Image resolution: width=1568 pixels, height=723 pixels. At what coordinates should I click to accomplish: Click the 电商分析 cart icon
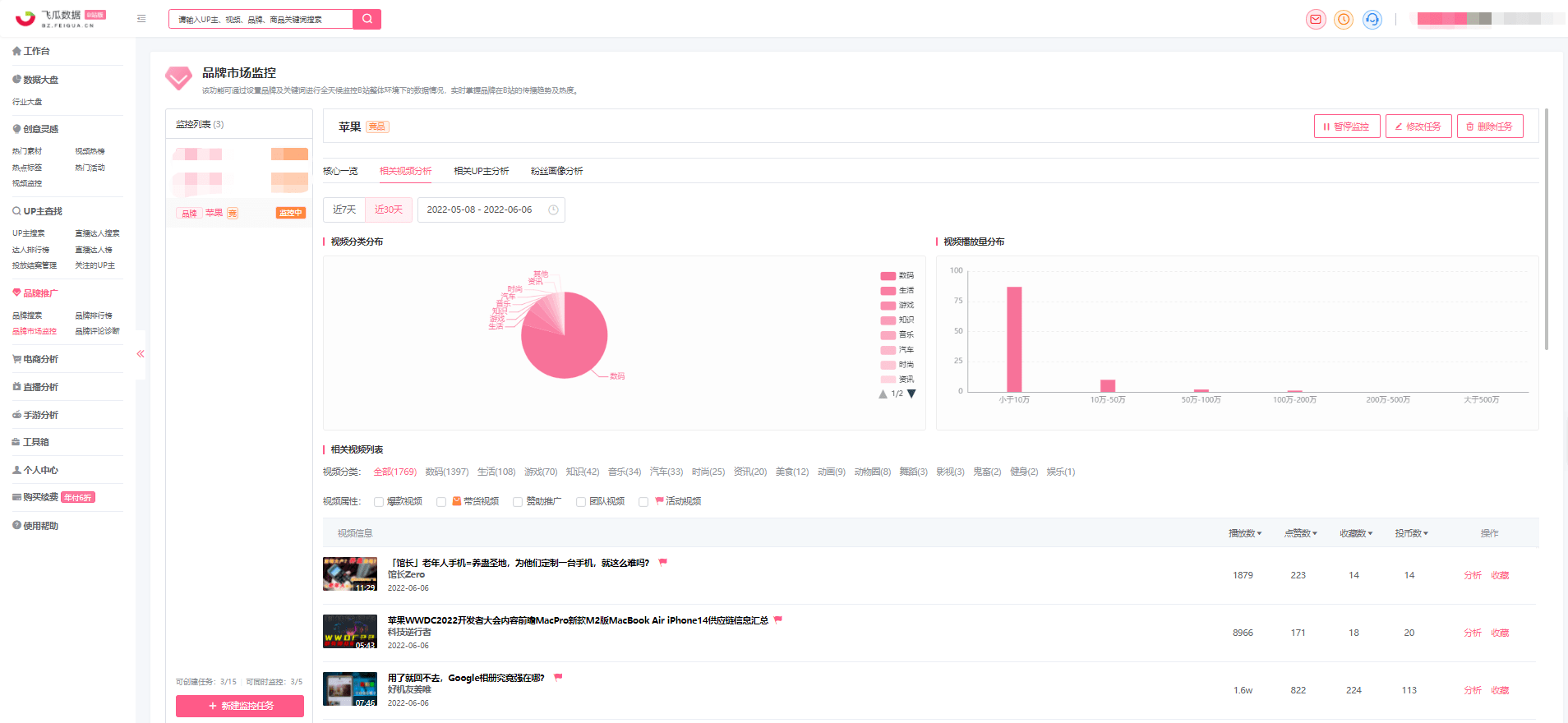[16, 359]
